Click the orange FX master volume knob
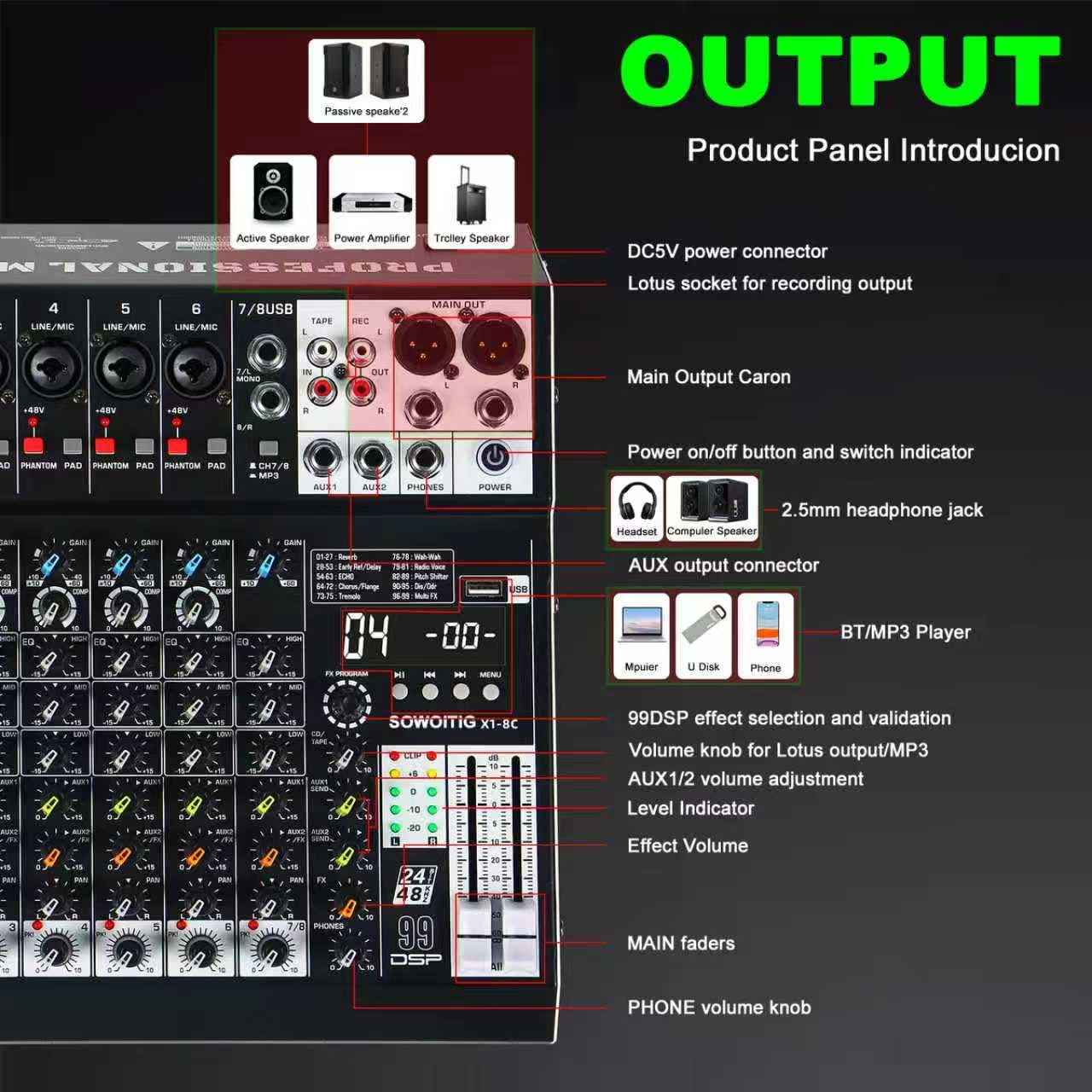This screenshot has width=1092, height=1092. point(347,908)
